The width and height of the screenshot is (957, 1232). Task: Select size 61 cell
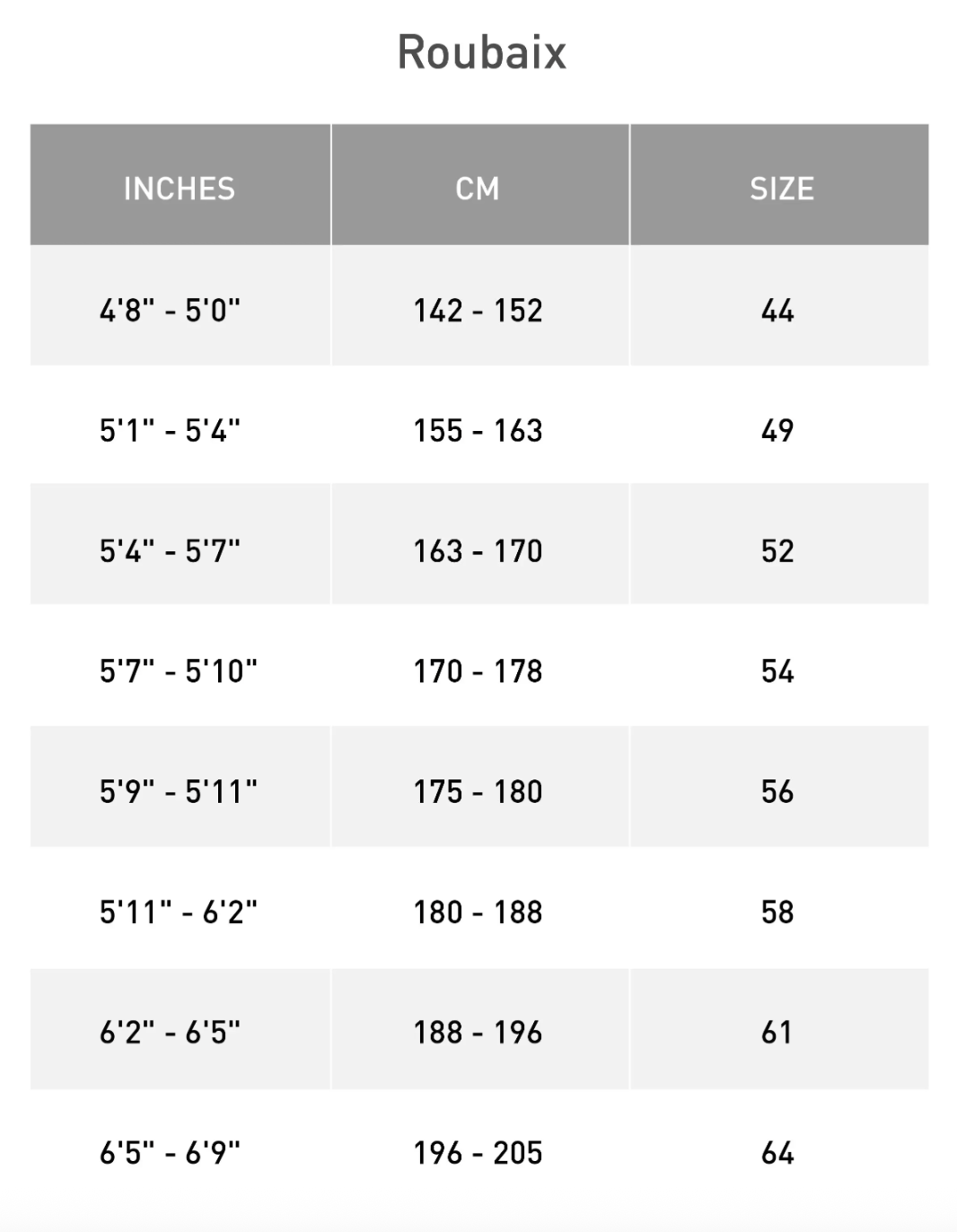tap(777, 1032)
